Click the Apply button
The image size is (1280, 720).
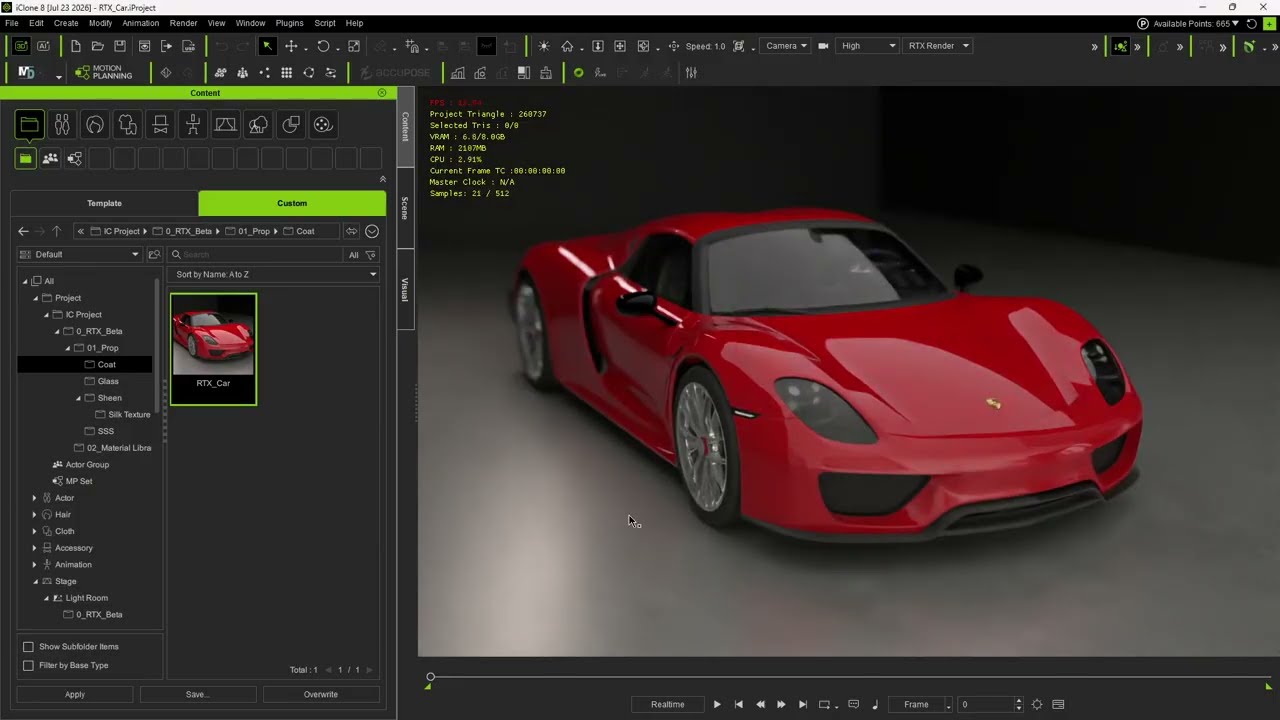click(x=75, y=694)
